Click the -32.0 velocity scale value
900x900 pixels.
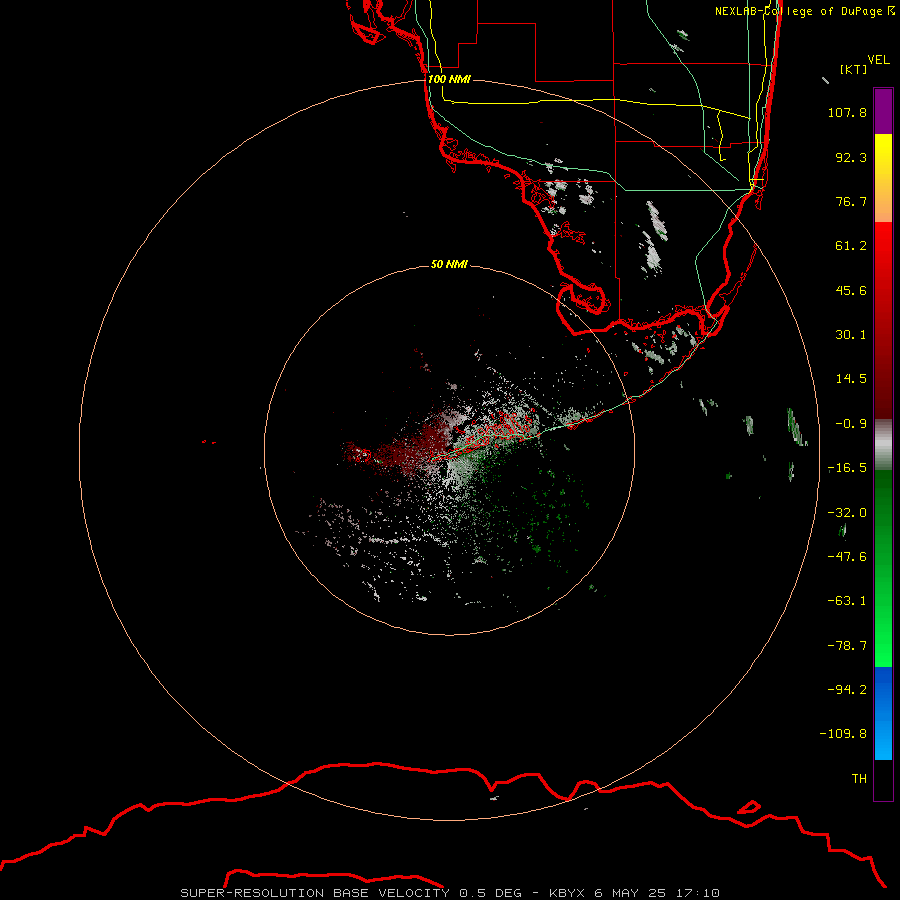point(847,513)
